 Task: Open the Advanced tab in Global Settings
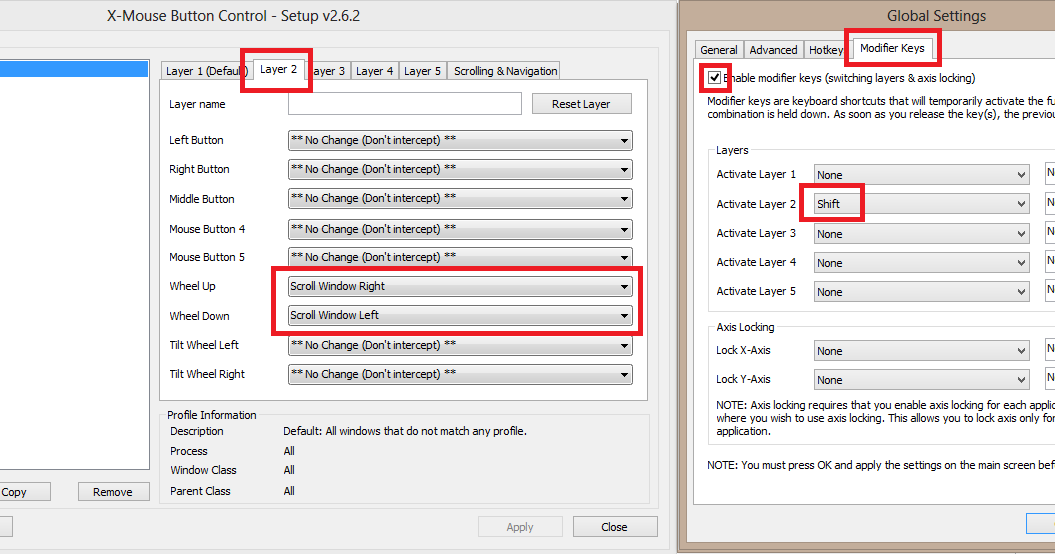click(773, 50)
